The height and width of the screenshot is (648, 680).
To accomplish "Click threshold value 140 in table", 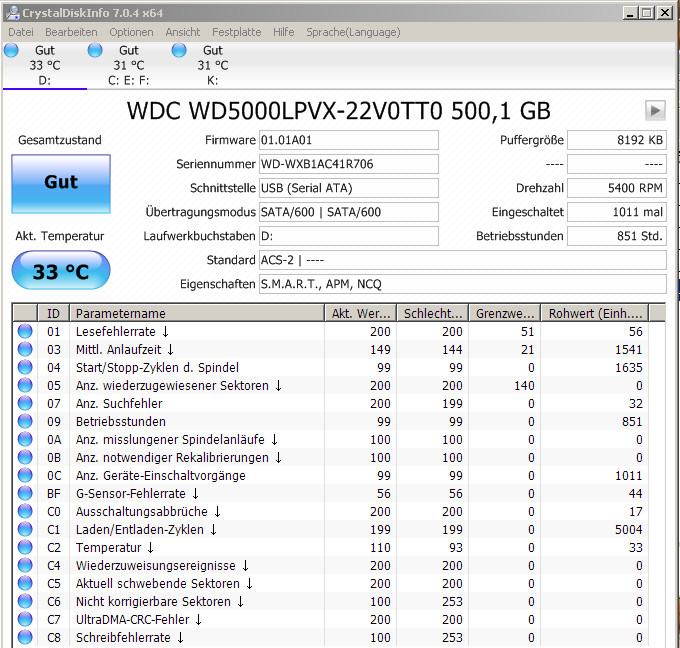I will point(524,386).
